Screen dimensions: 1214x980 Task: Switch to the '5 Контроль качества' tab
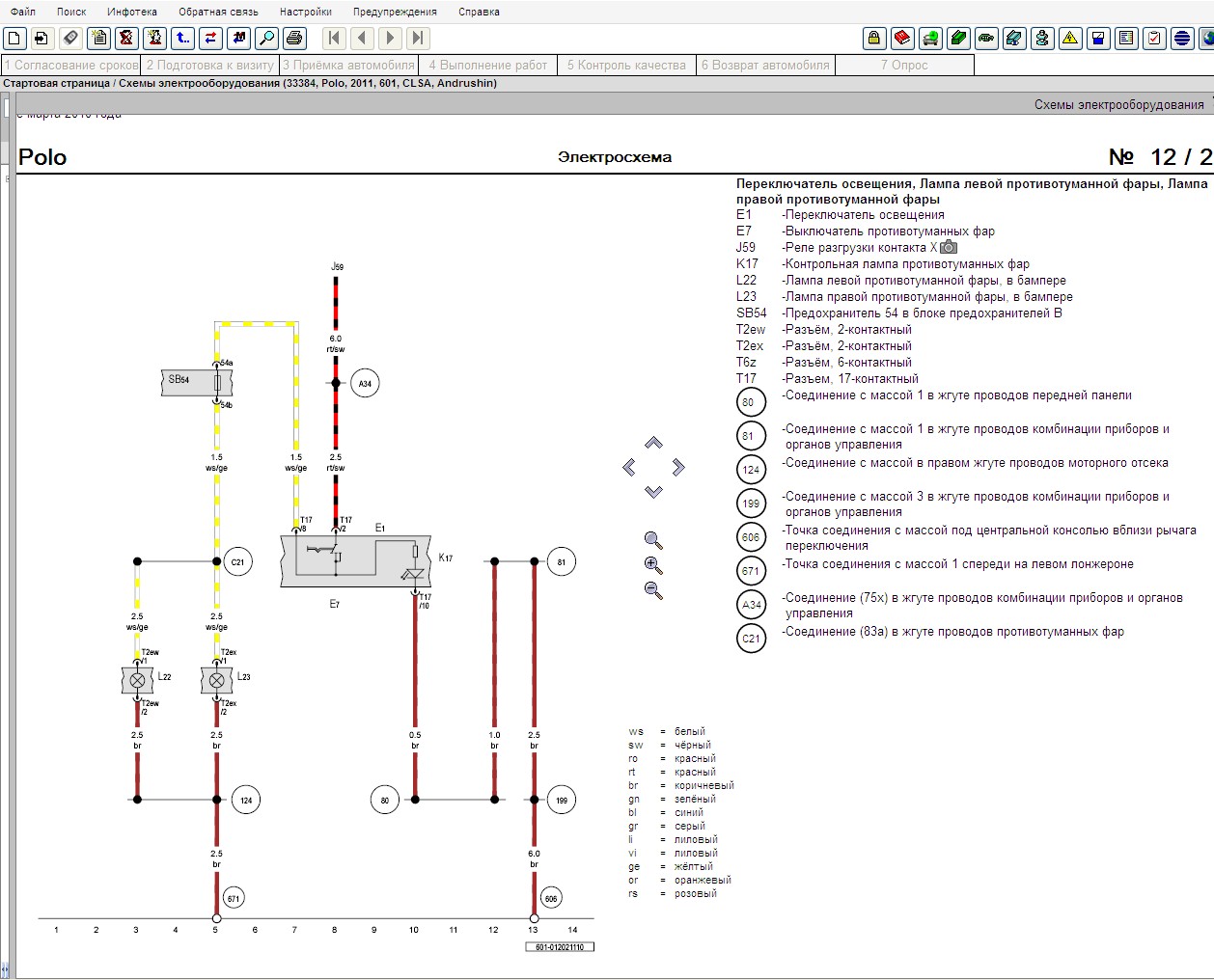626,66
